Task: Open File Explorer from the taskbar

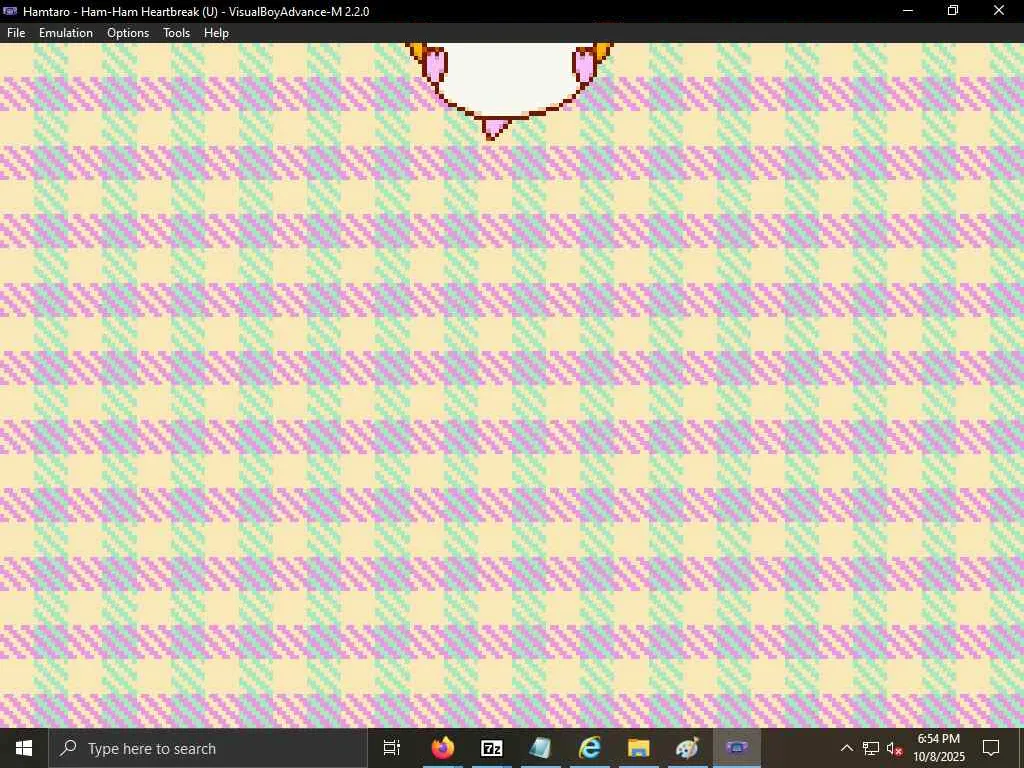Action: pos(639,748)
